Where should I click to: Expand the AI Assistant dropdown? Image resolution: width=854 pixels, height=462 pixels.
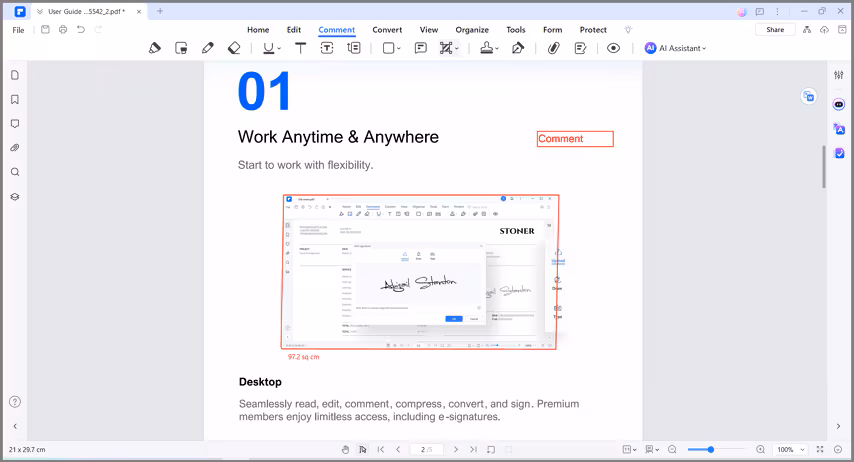tap(676, 48)
